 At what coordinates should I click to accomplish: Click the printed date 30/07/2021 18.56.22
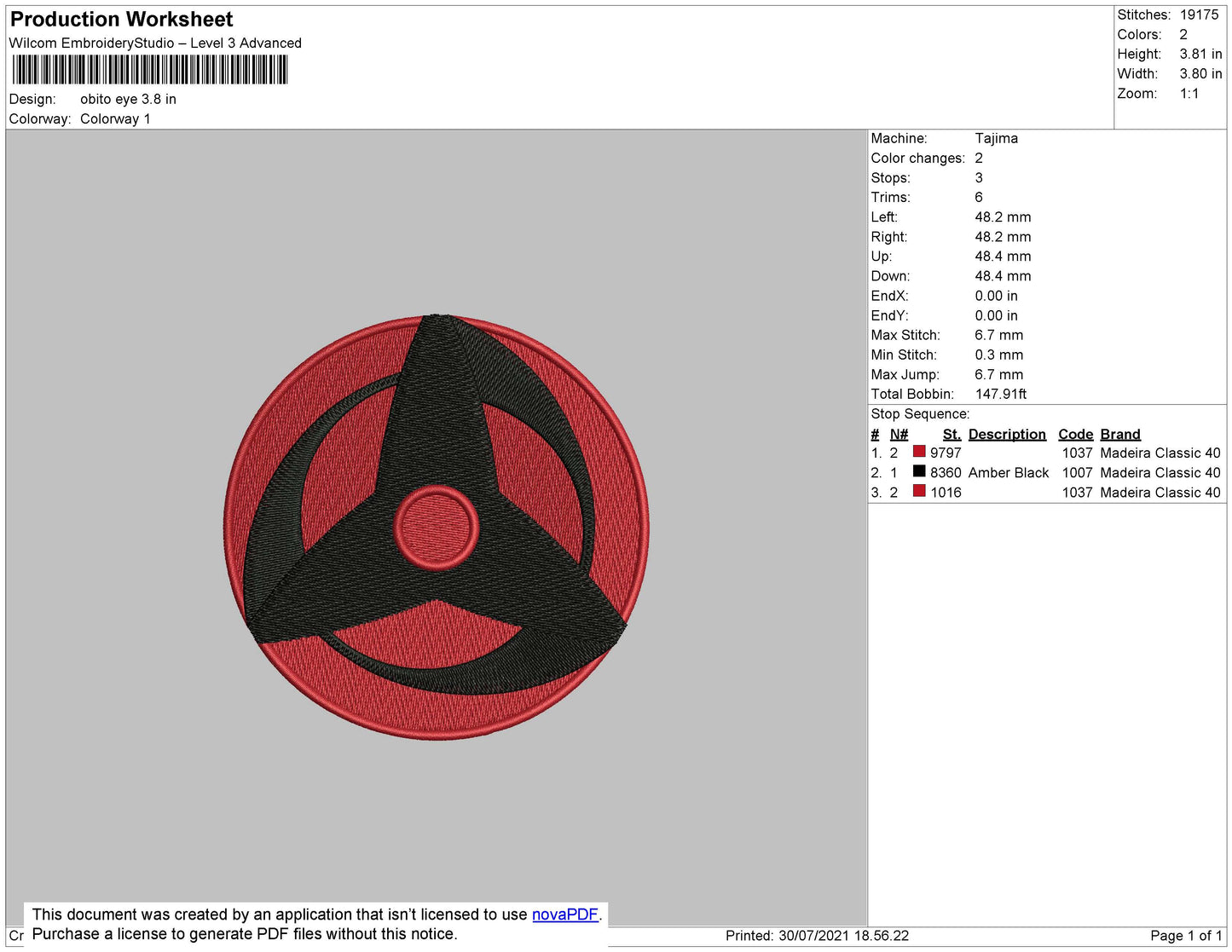[x=843, y=936]
